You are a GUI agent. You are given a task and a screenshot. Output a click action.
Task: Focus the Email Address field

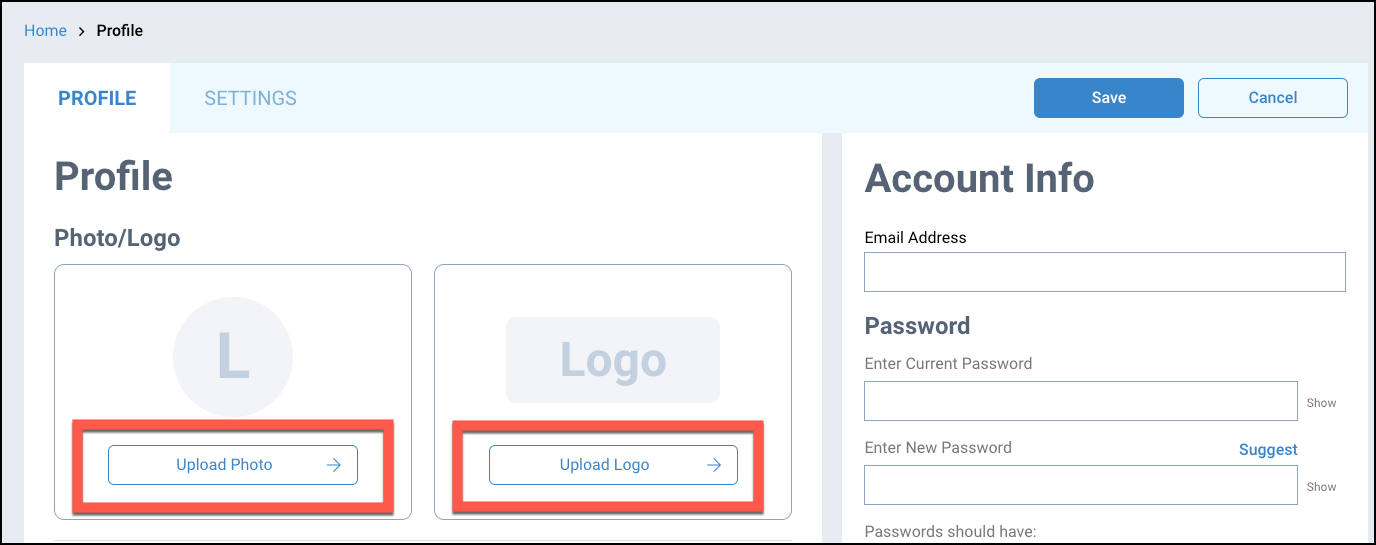point(1104,272)
